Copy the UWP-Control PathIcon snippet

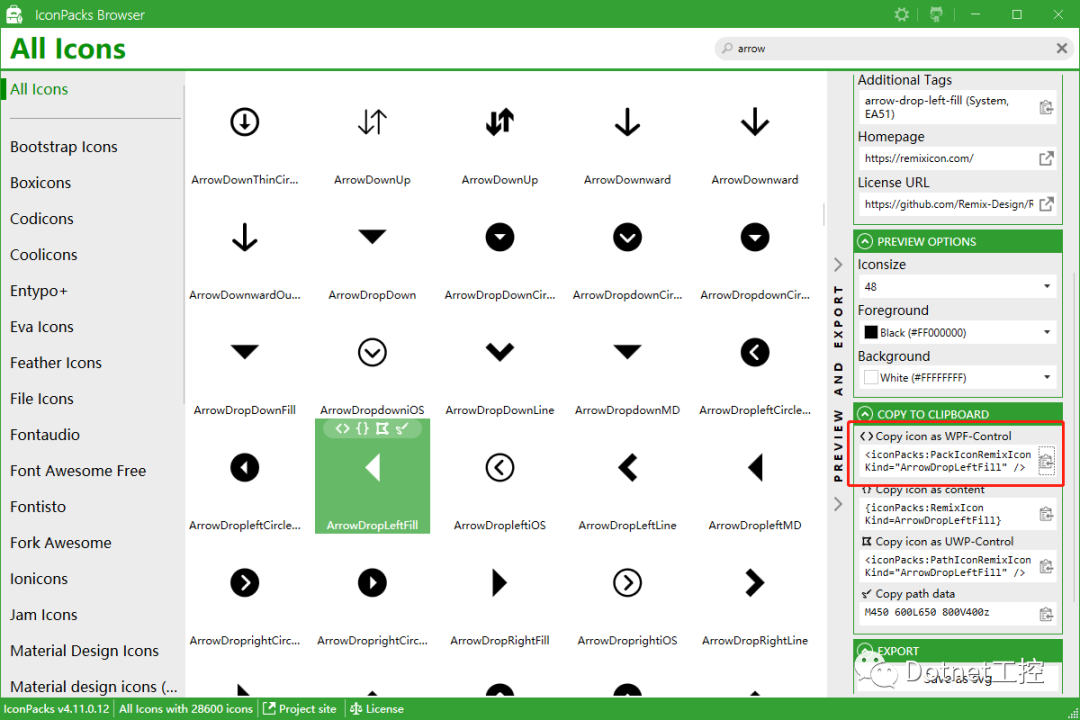pos(1046,563)
